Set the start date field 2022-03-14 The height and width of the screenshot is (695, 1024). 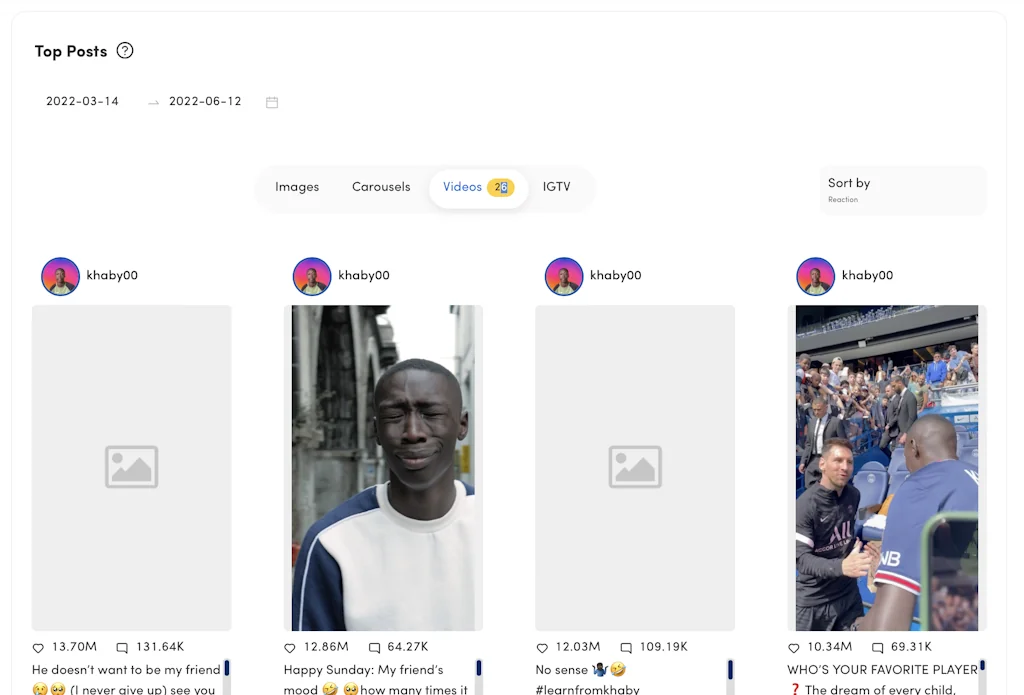82,101
